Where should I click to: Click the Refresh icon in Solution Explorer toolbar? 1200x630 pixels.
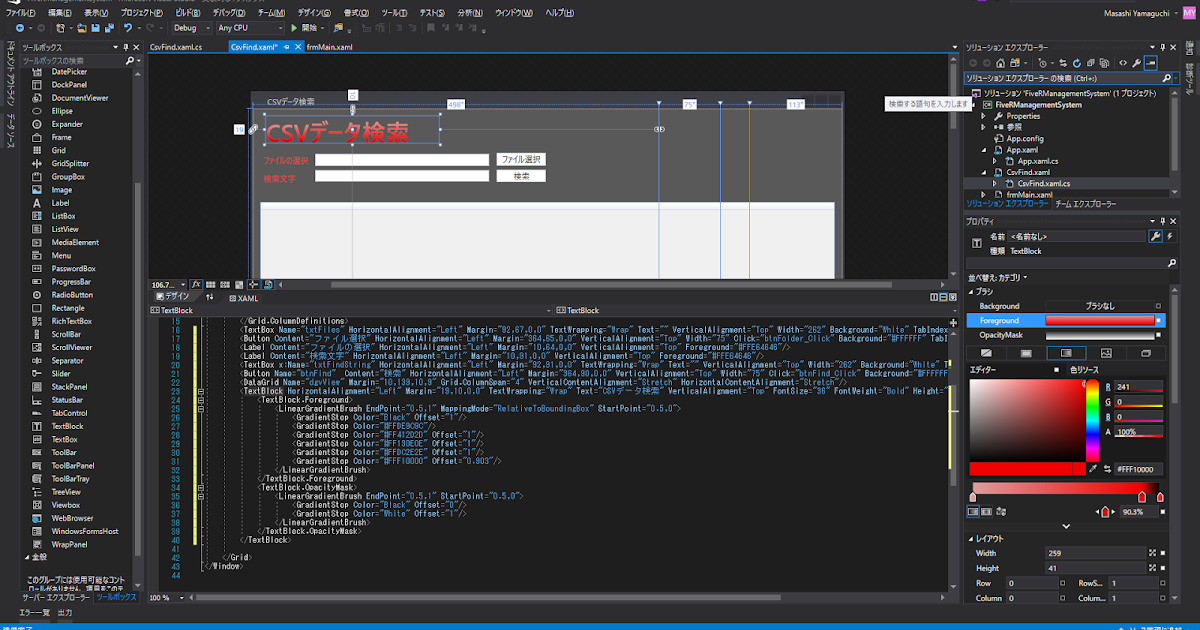point(1077,62)
